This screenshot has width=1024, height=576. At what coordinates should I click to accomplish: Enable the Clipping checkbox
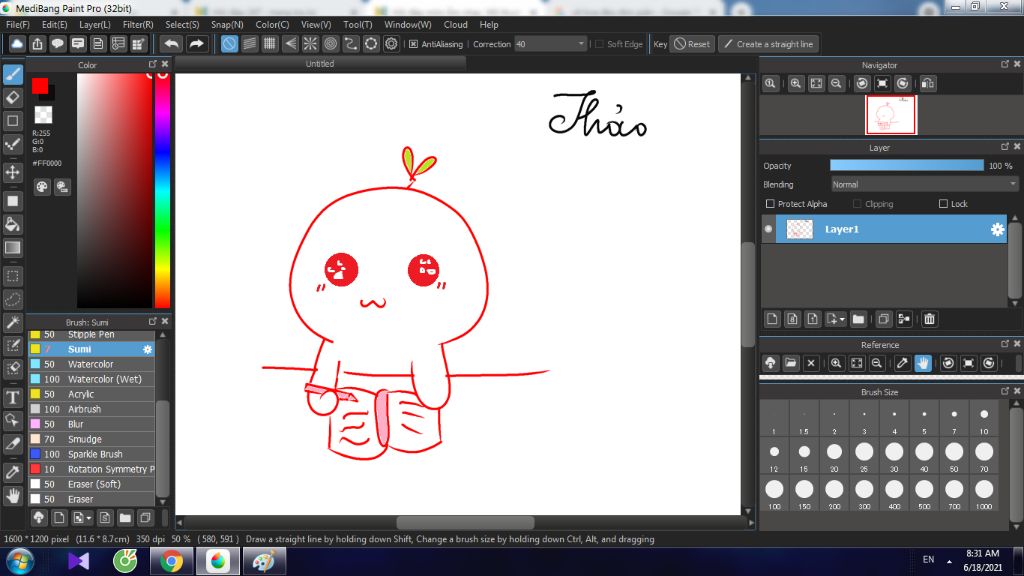click(x=857, y=204)
